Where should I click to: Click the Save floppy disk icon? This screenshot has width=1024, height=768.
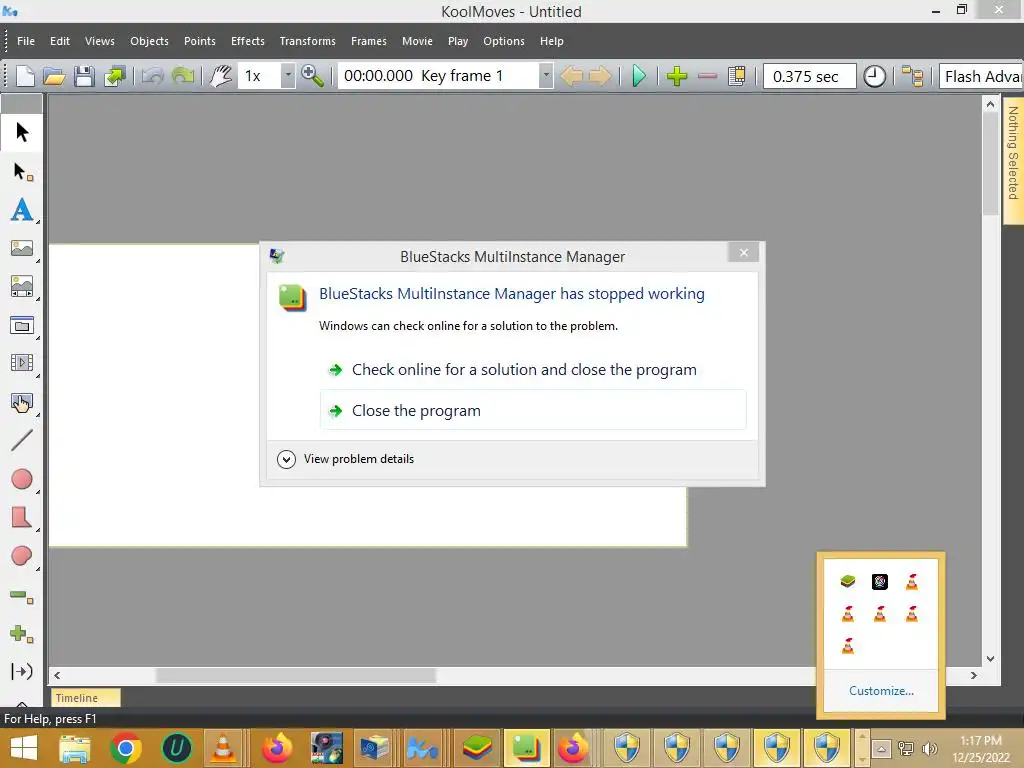[84, 76]
